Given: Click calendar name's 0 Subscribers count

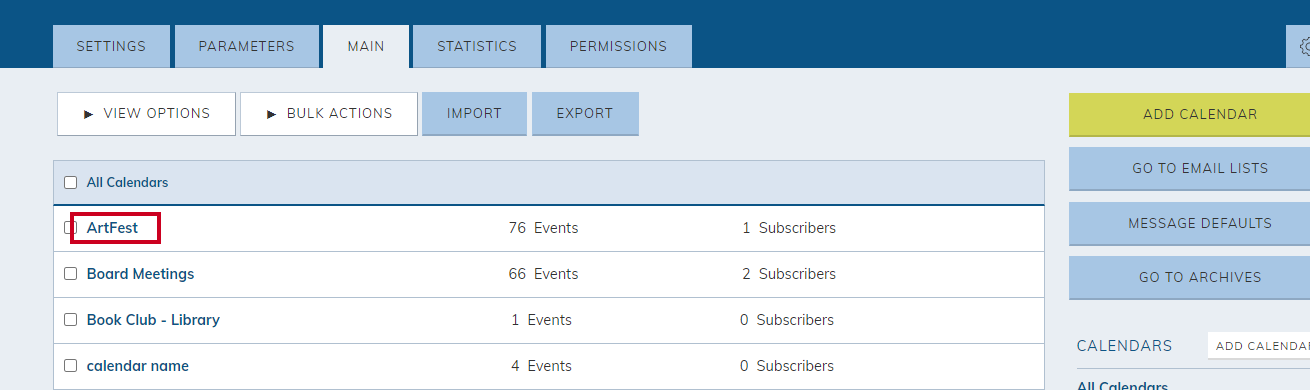Looking at the screenshot, I should coord(787,366).
